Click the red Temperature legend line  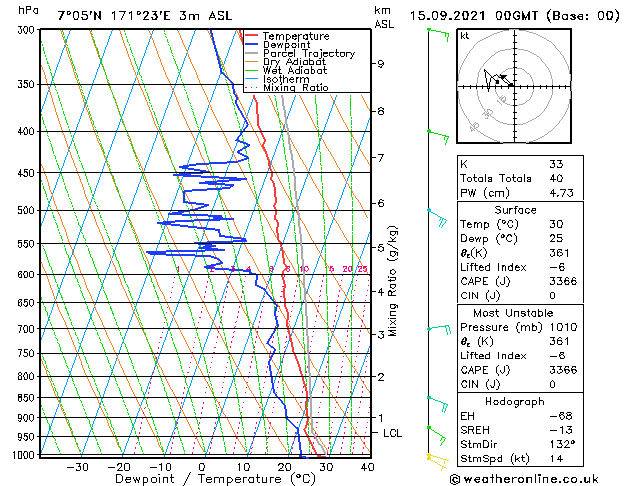coord(252,36)
